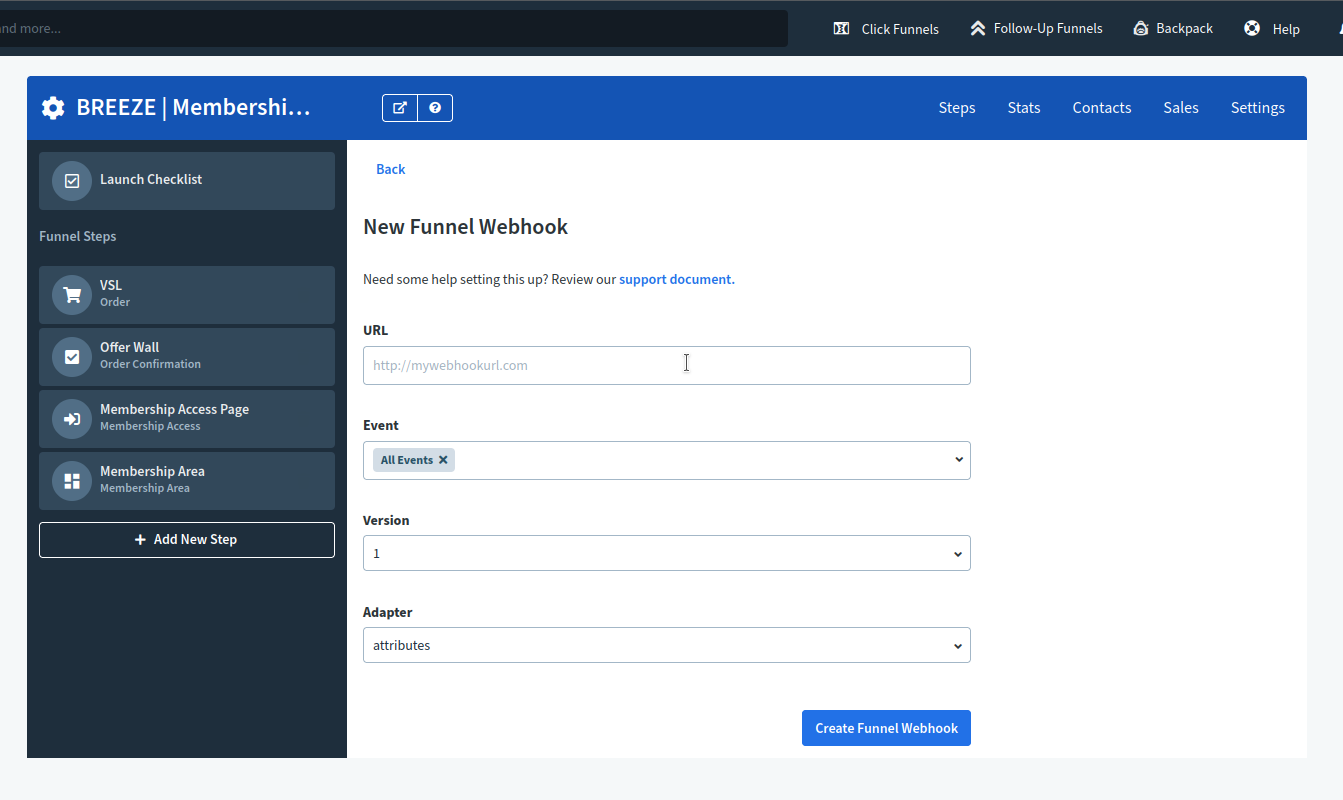
Task: Open the Adapter dropdown
Action: (666, 645)
